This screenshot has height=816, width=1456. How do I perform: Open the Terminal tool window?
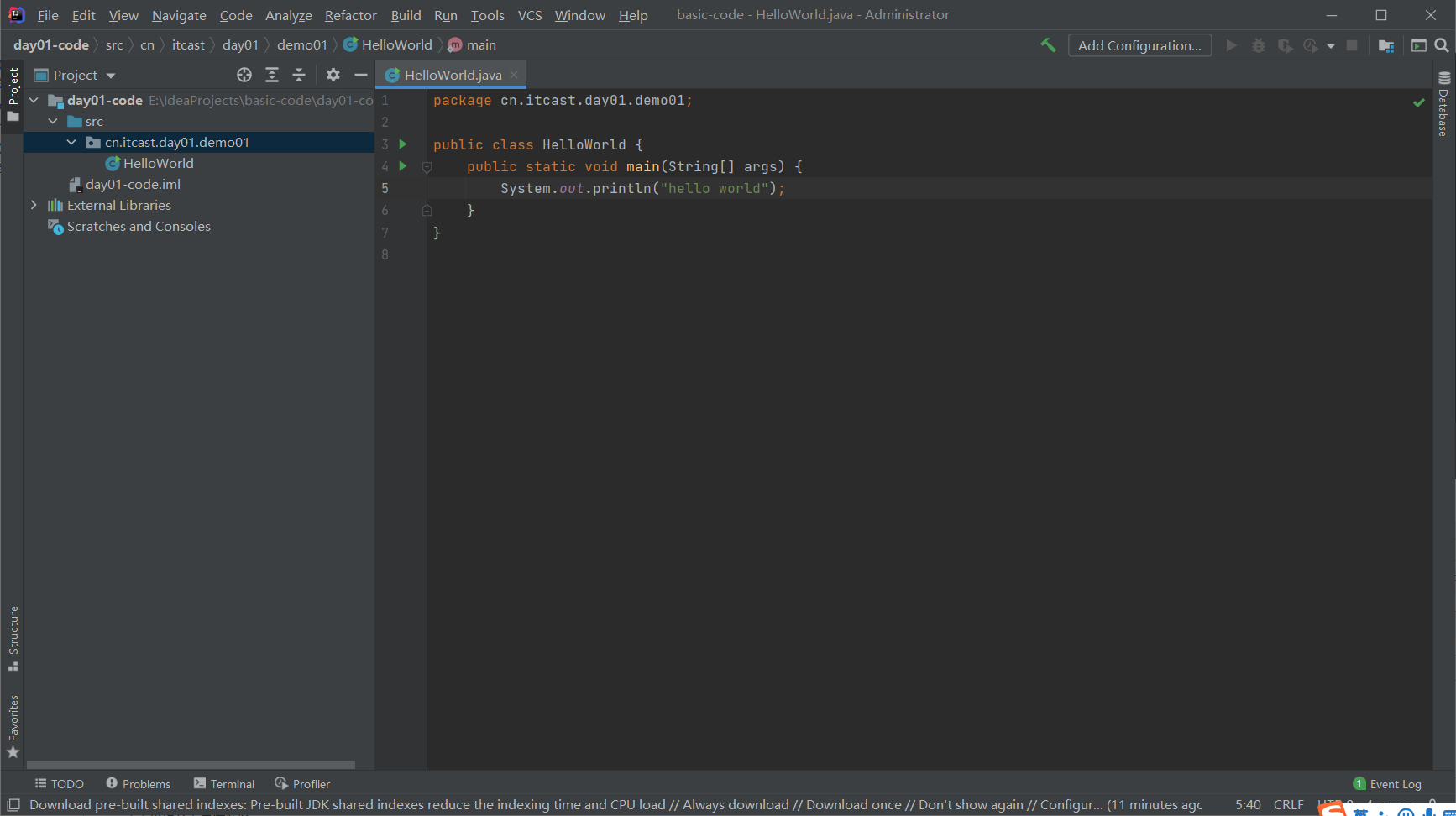[223, 783]
